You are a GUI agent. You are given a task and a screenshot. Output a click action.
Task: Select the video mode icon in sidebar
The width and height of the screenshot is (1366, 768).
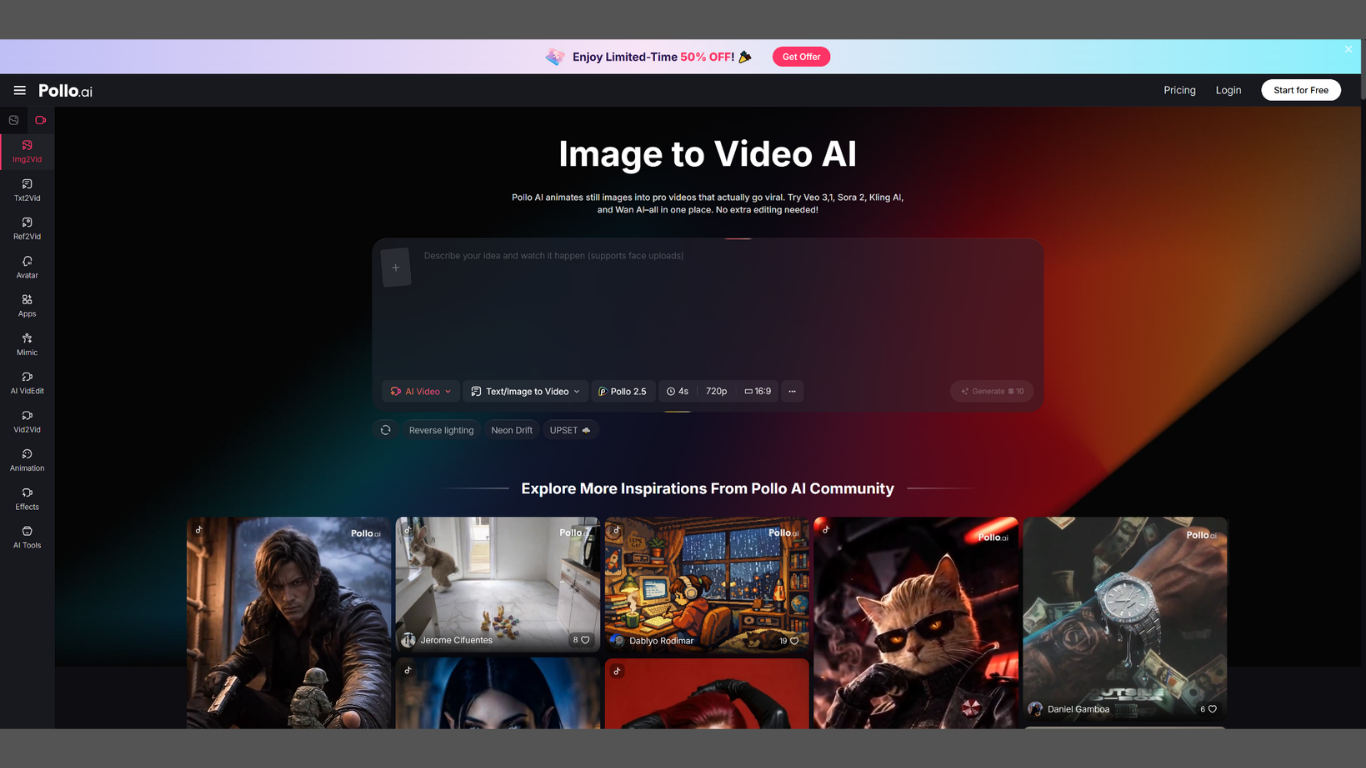point(40,120)
